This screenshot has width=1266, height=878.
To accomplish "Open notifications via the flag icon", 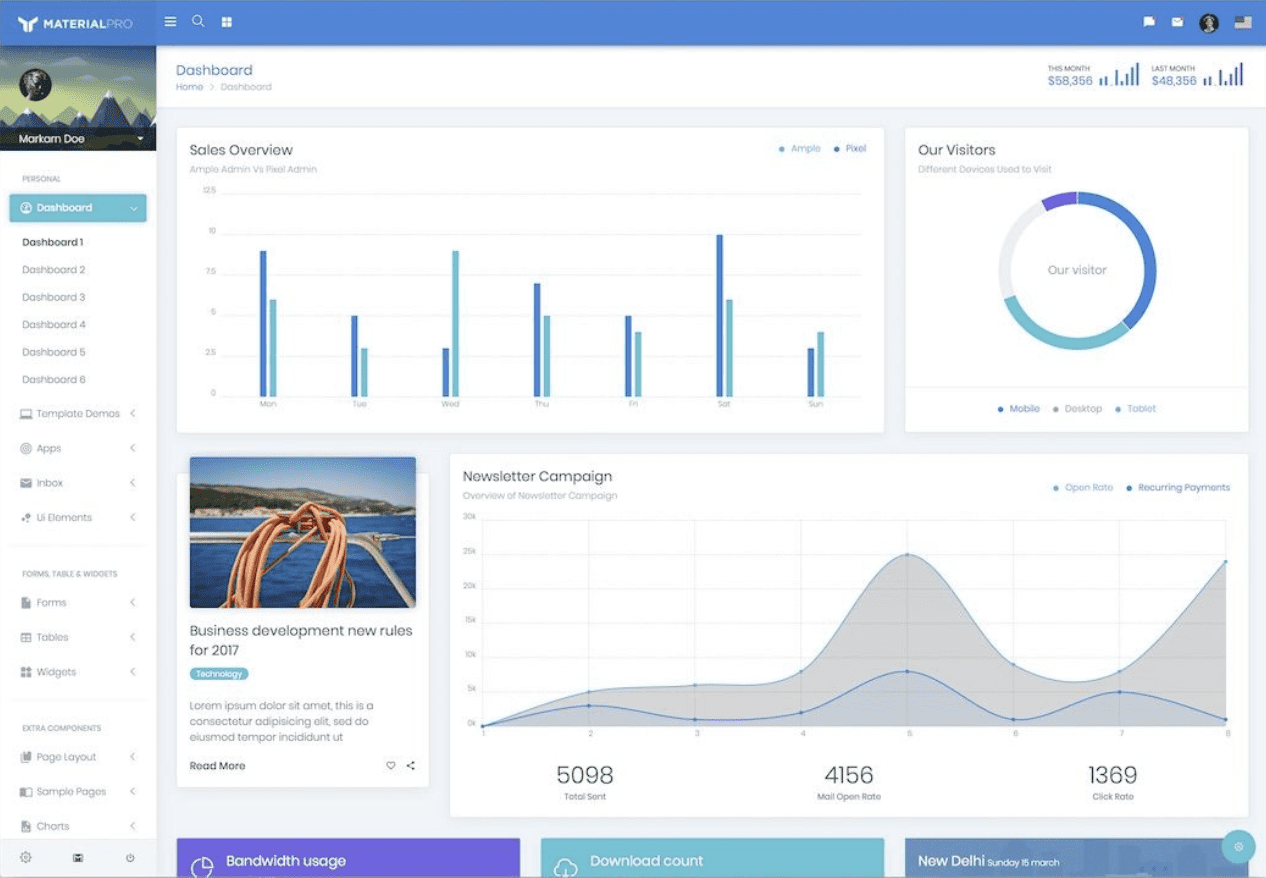I will (x=1148, y=21).
